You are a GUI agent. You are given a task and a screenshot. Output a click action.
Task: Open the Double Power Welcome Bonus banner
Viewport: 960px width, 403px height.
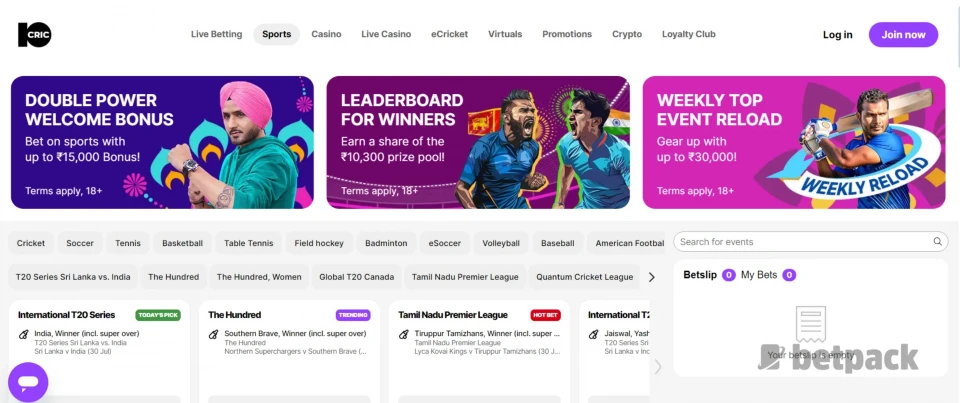pyautogui.click(x=162, y=142)
